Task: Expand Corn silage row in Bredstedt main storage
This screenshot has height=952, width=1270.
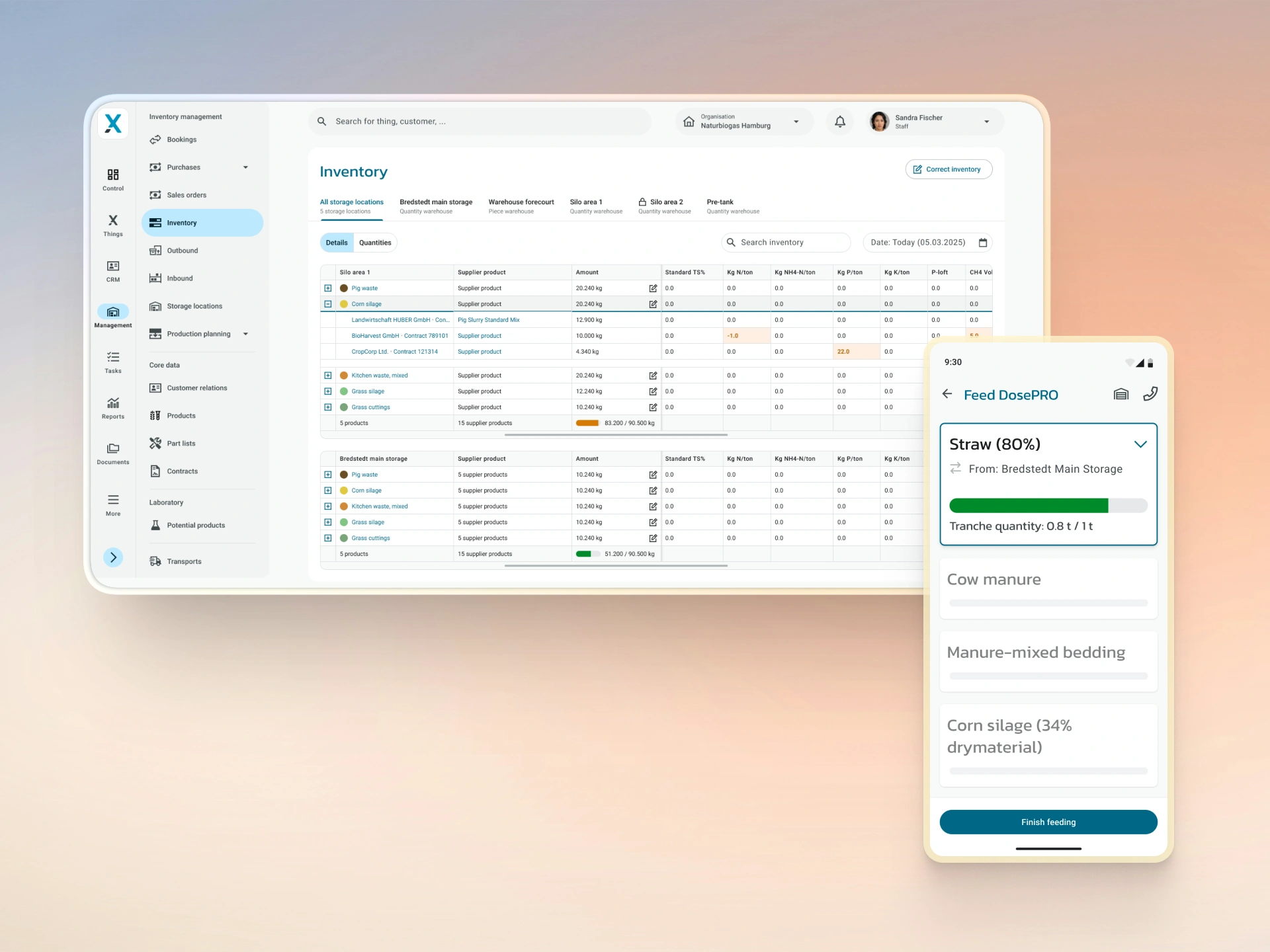Action: click(x=328, y=491)
